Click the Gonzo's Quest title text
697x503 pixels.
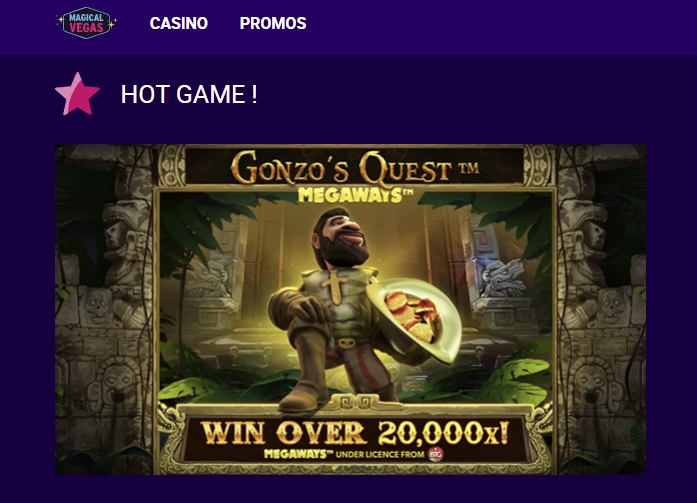(341, 168)
